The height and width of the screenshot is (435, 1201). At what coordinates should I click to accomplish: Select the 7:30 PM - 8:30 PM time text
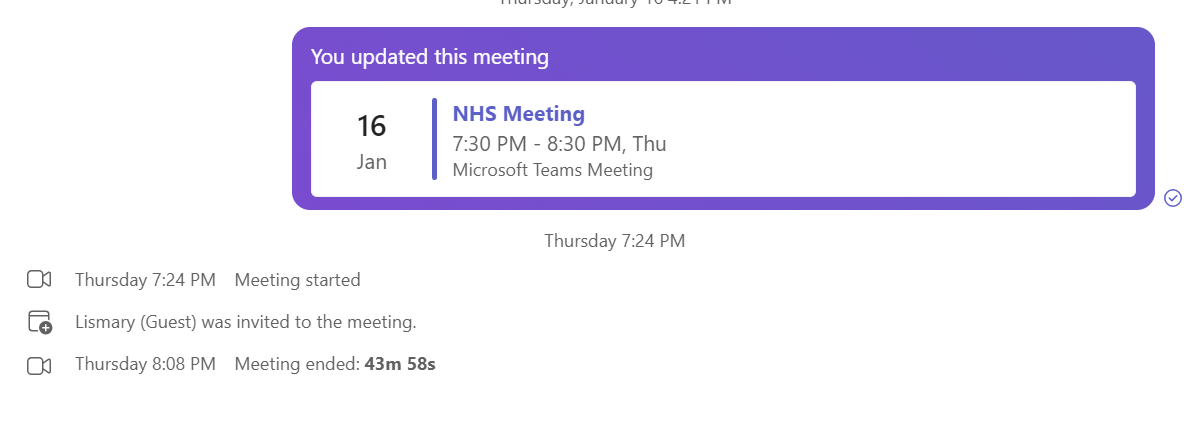point(559,144)
